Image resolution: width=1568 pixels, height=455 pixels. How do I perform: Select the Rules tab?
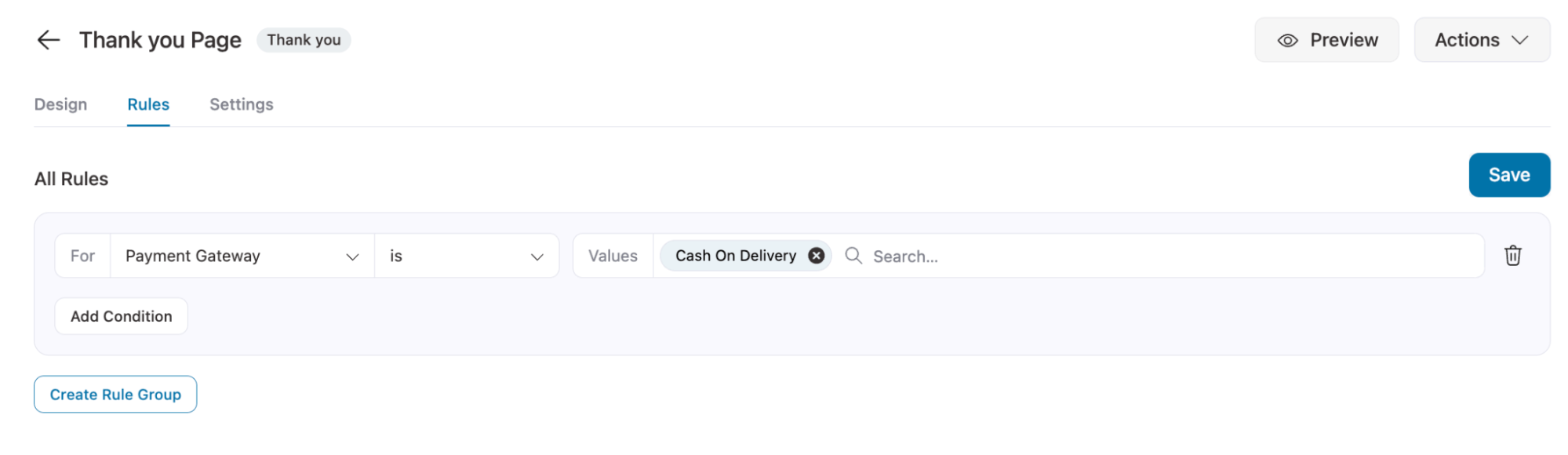pyautogui.click(x=148, y=104)
